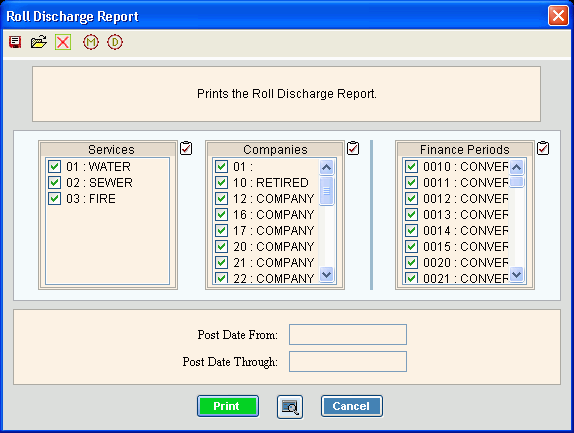Click the green Print button

tap(228, 406)
